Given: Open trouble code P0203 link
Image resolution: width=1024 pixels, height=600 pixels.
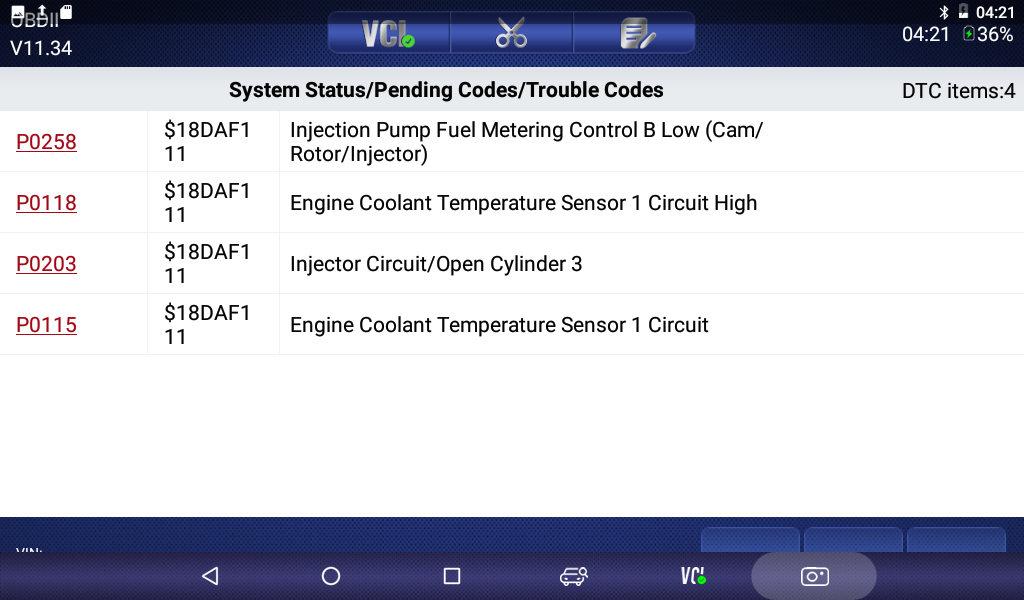Looking at the screenshot, I should [x=46, y=264].
